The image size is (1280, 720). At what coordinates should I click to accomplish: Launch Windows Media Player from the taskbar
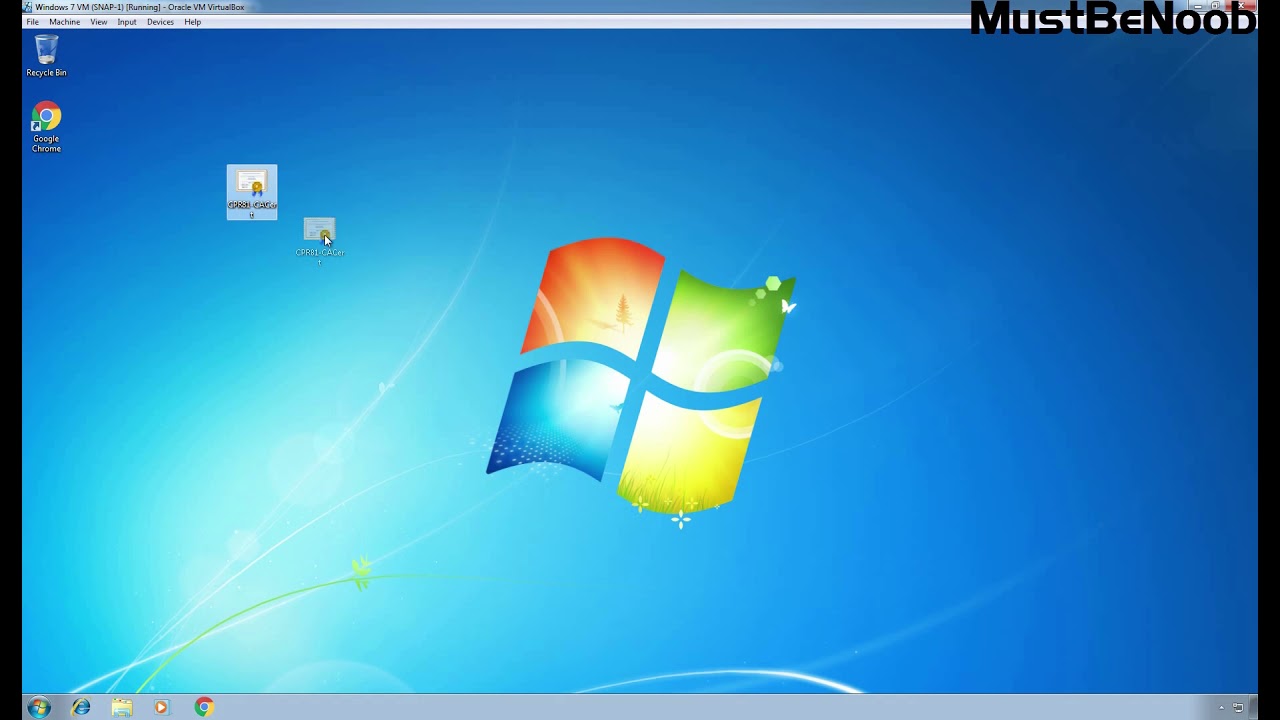click(x=162, y=707)
